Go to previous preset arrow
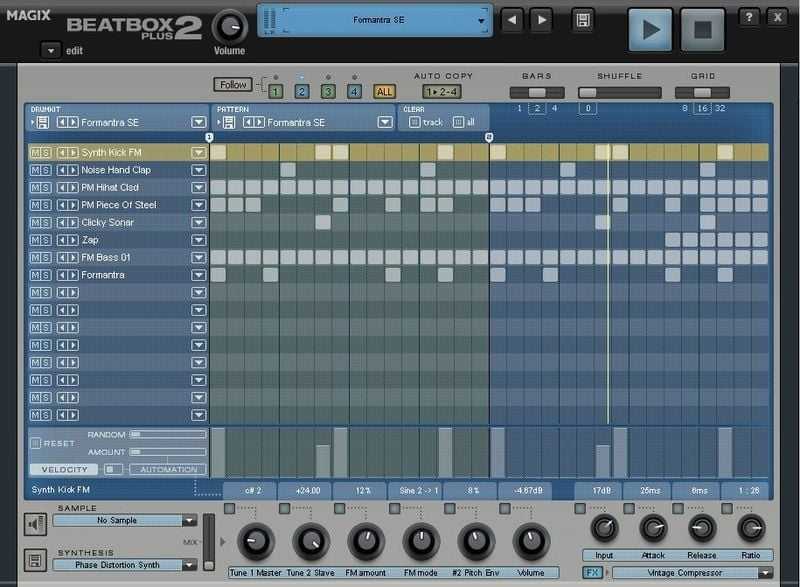 tap(512, 20)
